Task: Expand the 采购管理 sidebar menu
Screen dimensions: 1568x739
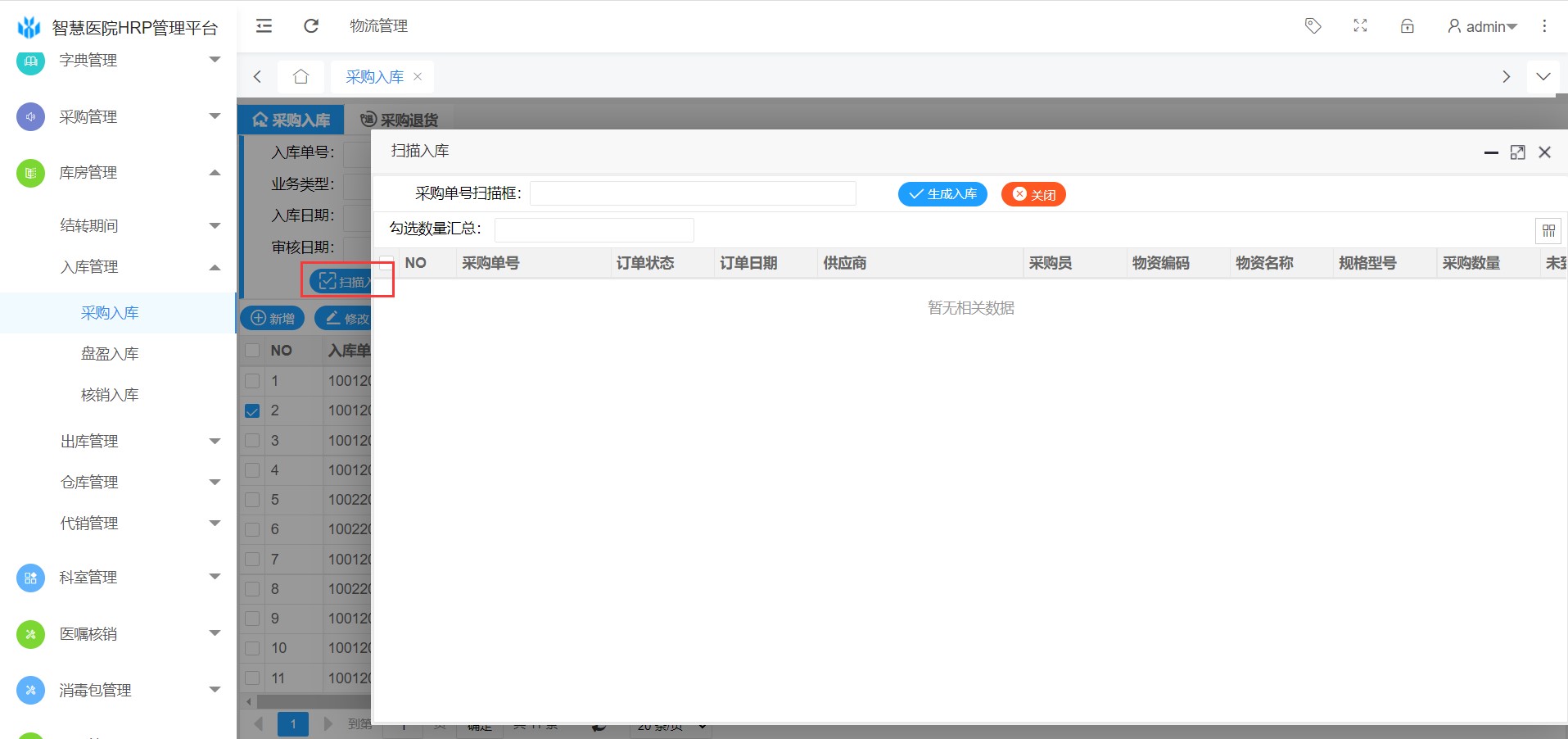Action: (119, 117)
